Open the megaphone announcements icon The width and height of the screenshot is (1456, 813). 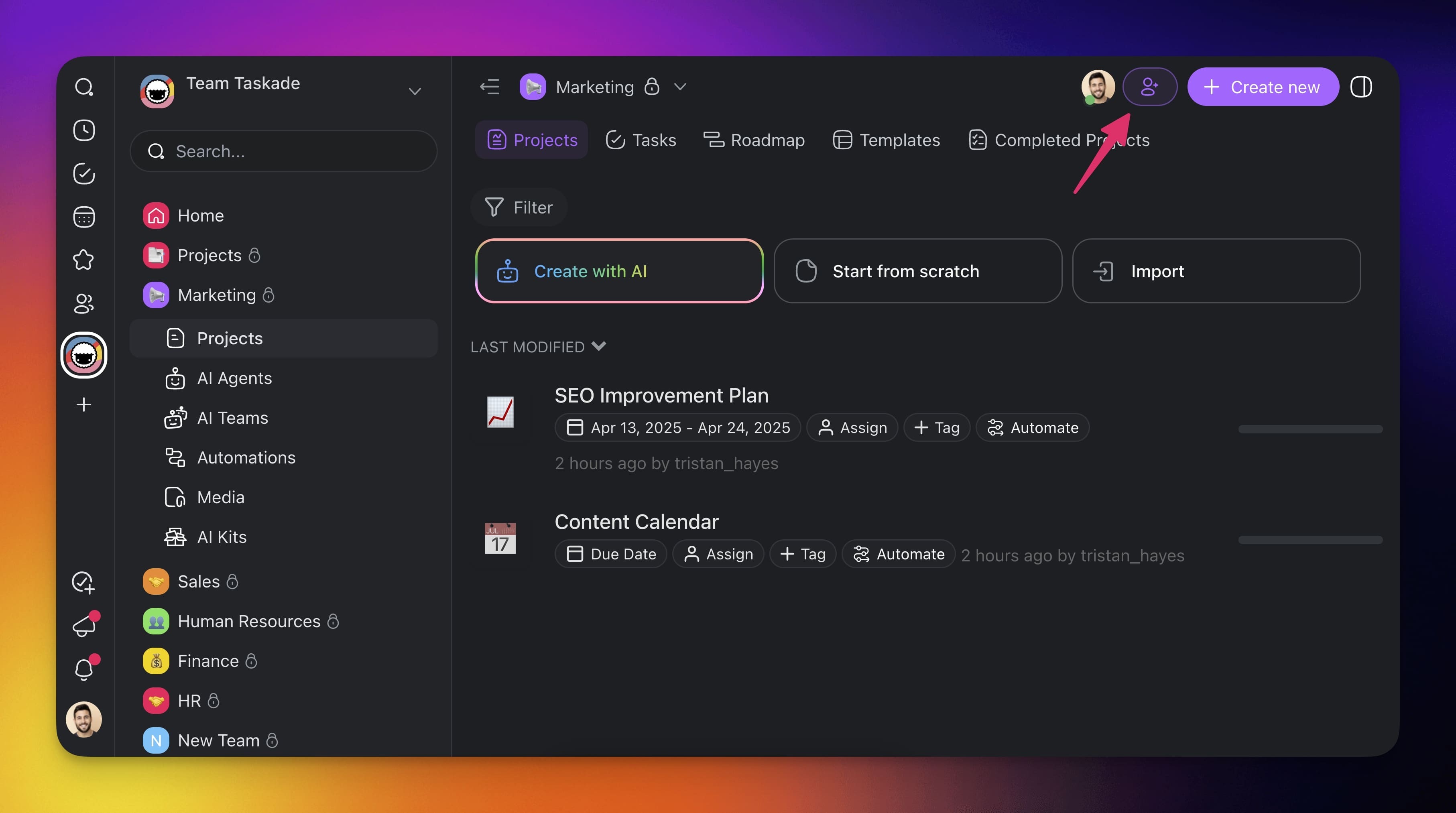click(83, 626)
